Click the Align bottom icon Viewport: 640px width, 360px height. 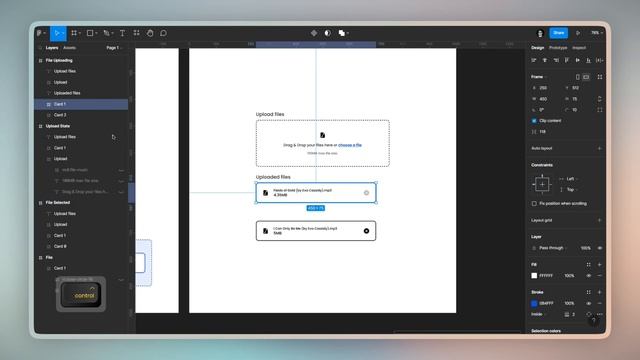point(588,60)
